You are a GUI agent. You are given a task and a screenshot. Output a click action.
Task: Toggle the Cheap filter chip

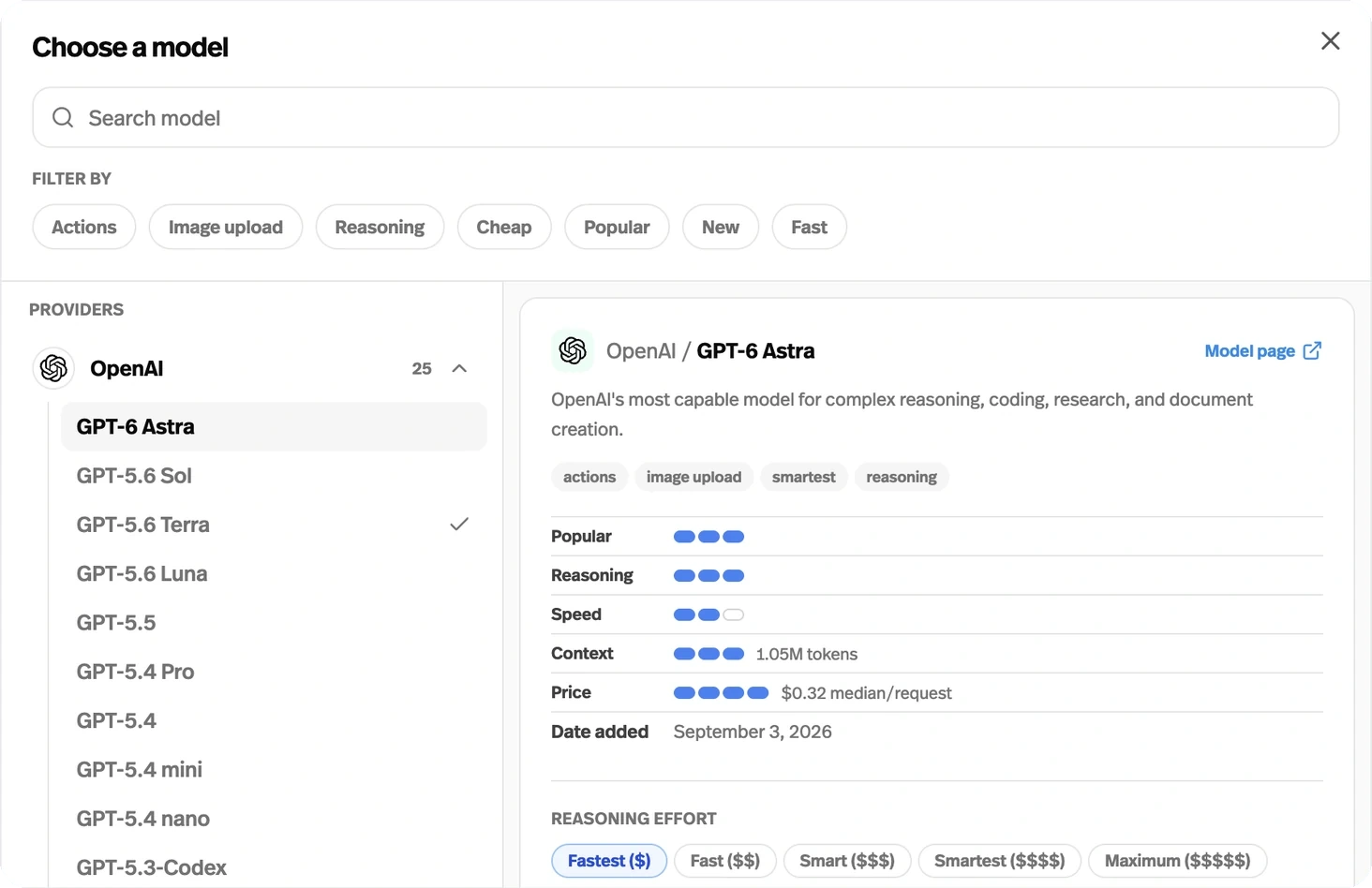pos(504,227)
